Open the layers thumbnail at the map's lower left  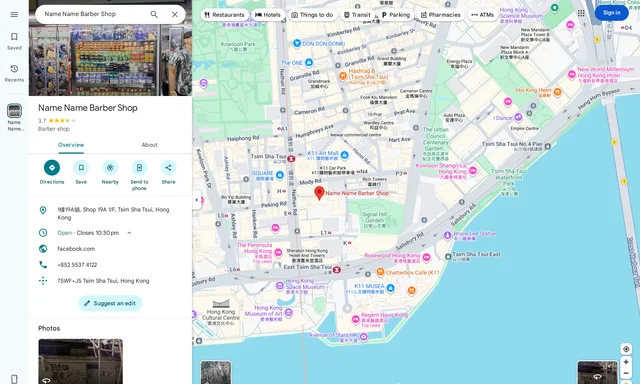216,372
